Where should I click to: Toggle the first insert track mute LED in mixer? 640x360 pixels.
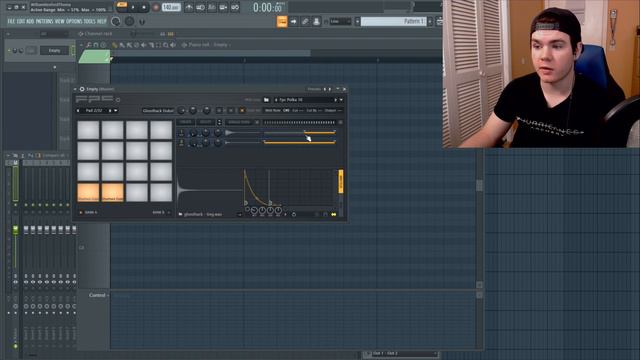26,204
